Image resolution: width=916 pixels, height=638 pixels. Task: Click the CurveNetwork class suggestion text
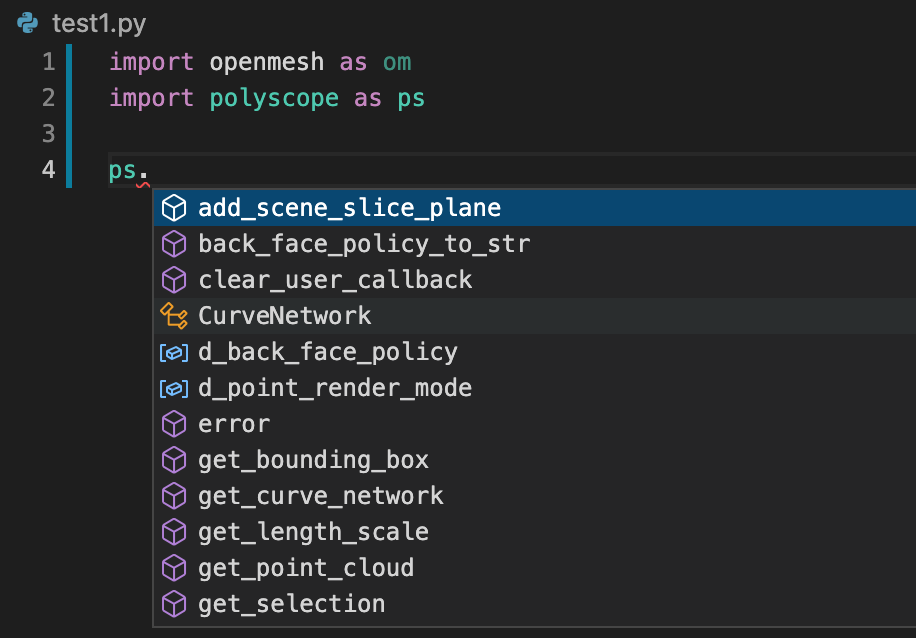click(284, 315)
